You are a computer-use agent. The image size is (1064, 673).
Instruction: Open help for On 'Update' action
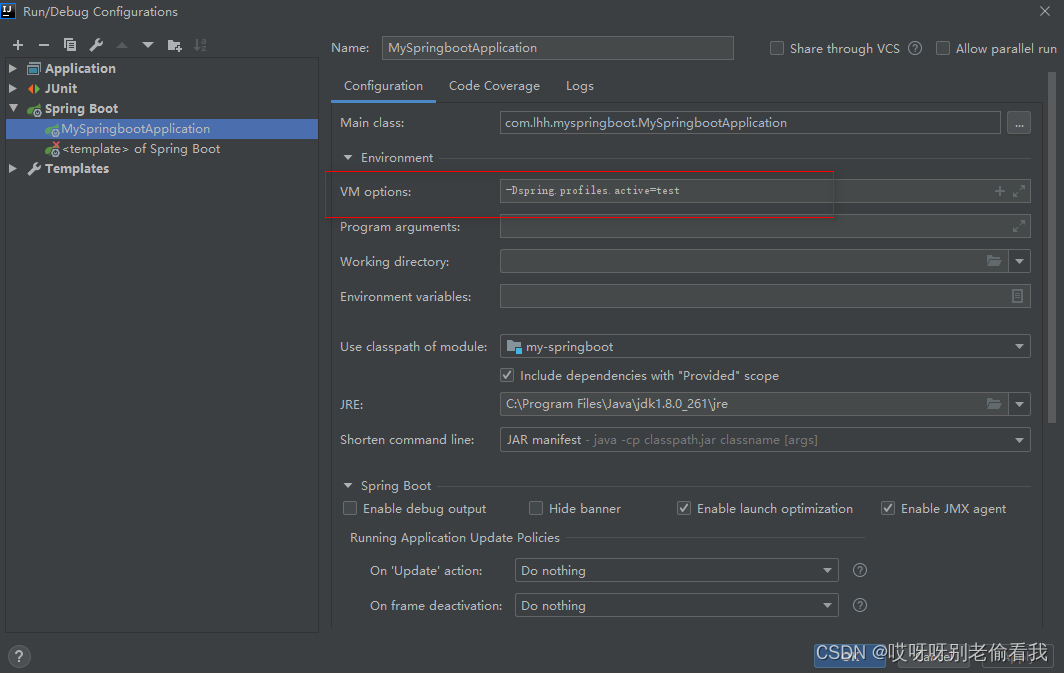point(860,570)
